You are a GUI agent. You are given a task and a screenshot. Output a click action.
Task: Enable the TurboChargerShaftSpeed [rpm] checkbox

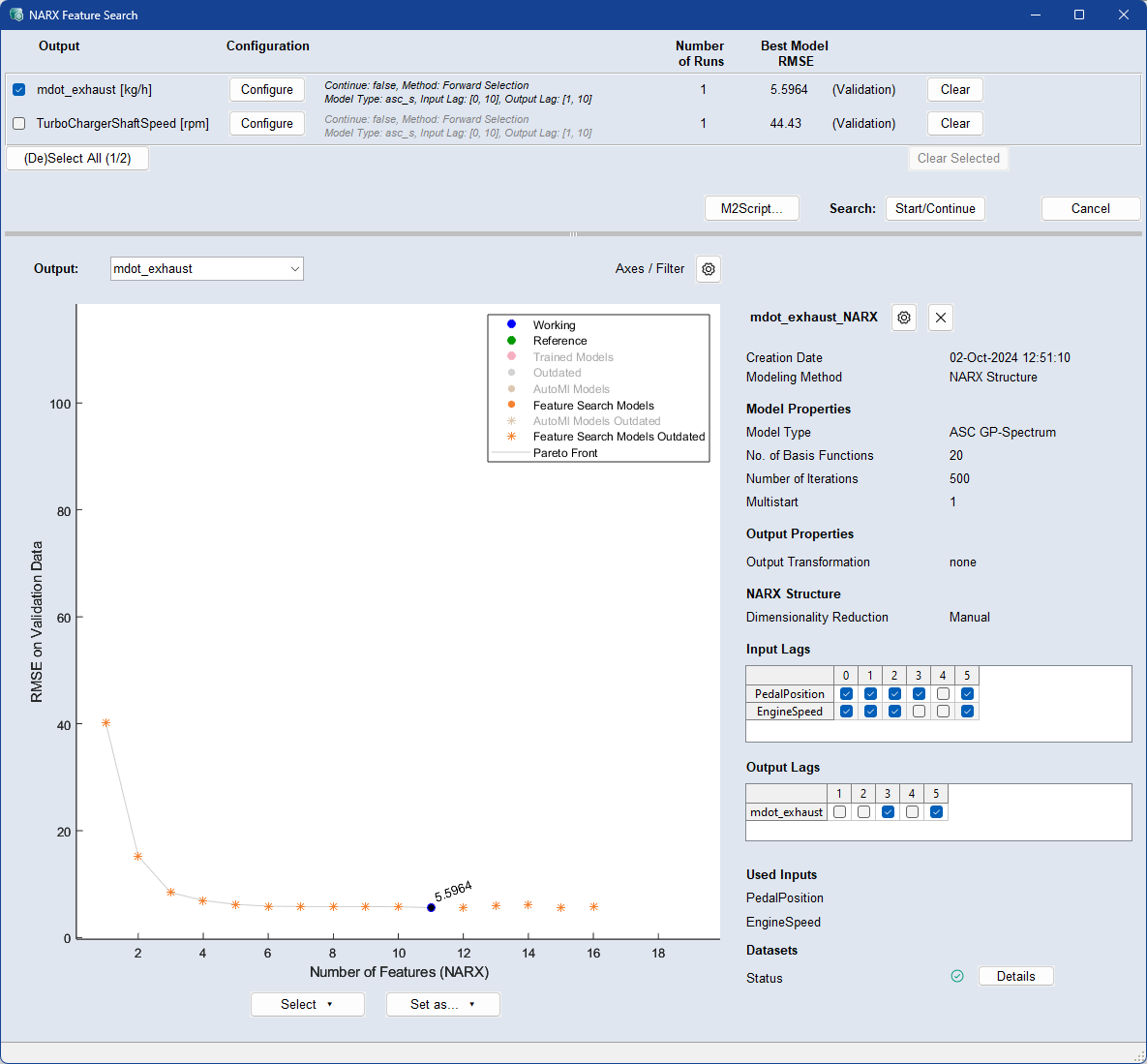point(19,124)
